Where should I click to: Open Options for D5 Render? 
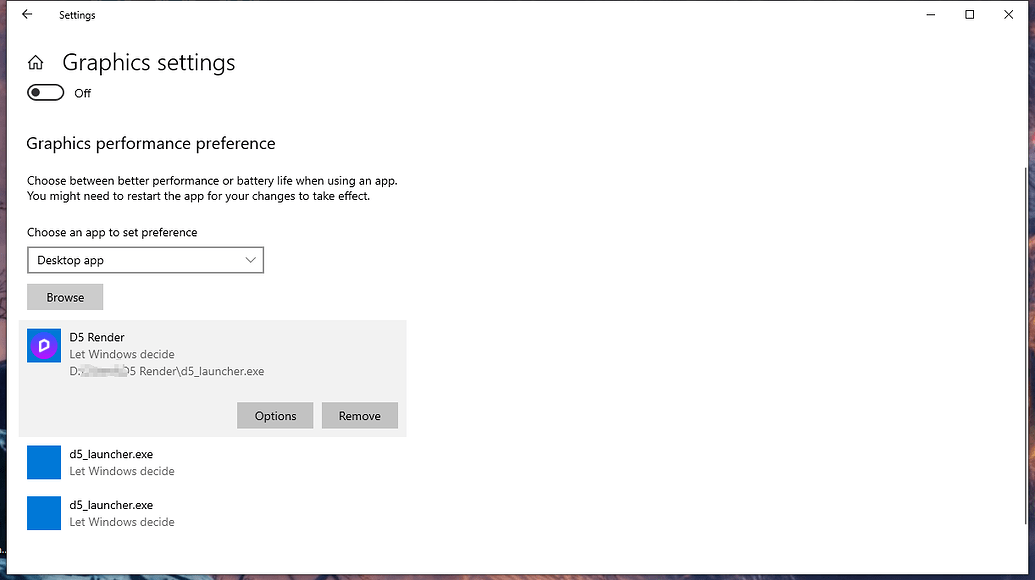(x=275, y=416)
